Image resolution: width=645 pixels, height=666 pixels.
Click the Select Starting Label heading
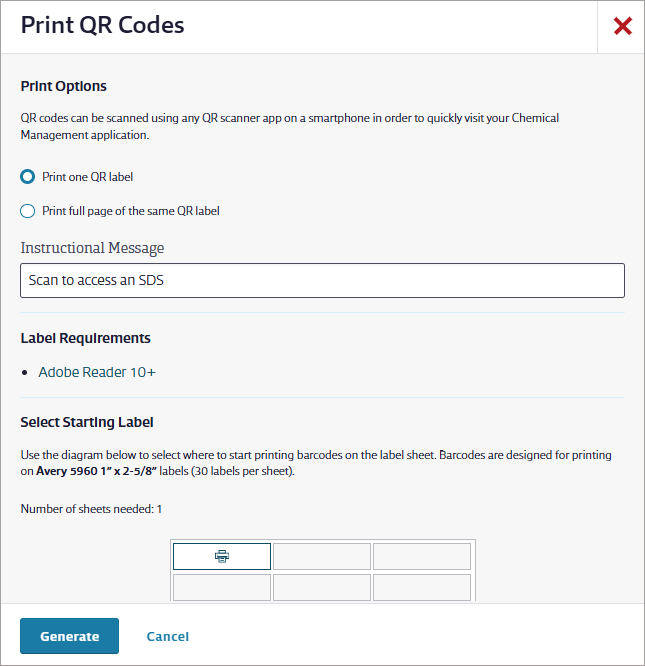(87, 422)
